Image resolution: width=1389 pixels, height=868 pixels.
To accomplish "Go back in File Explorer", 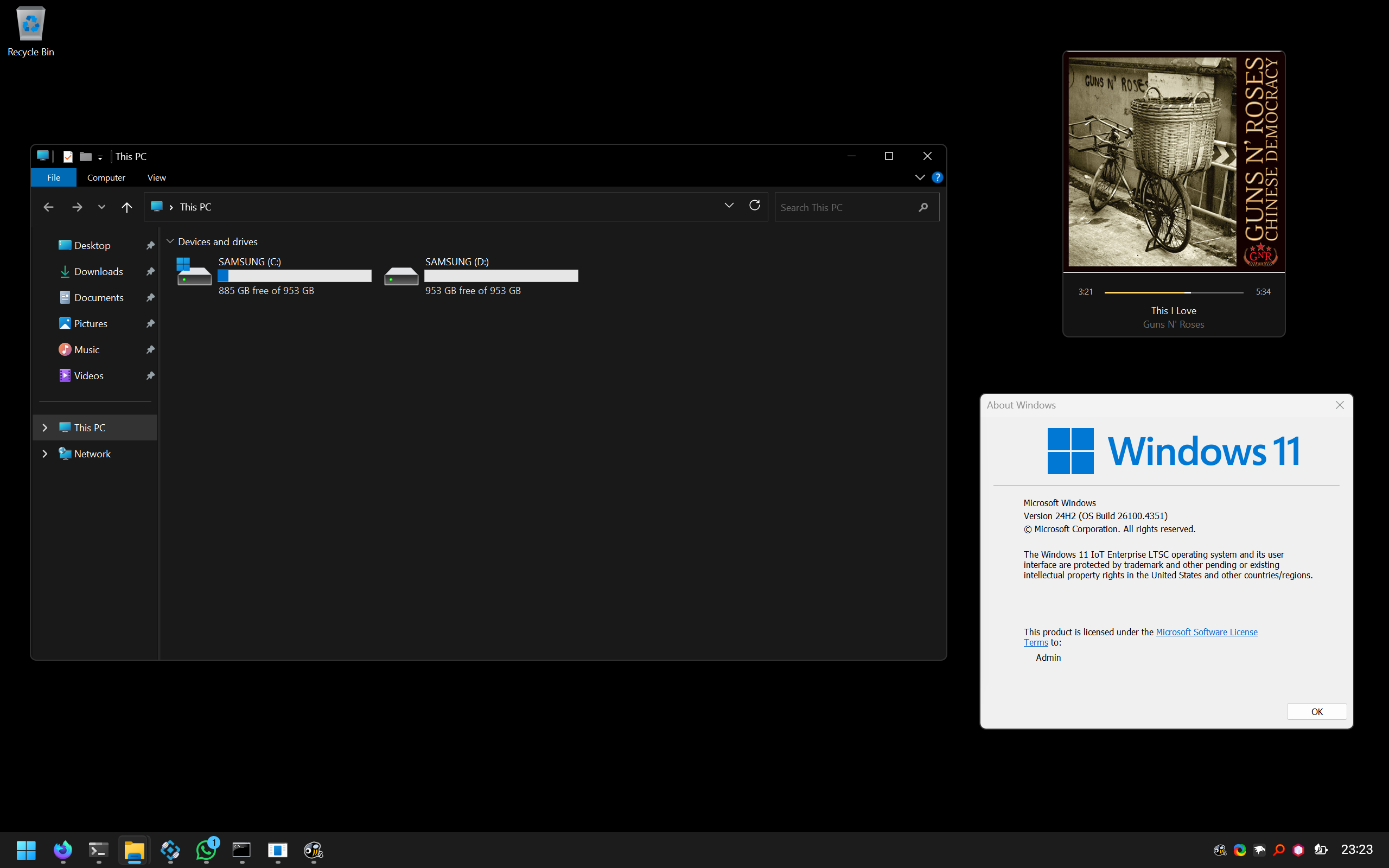I will tap(48, 207).
